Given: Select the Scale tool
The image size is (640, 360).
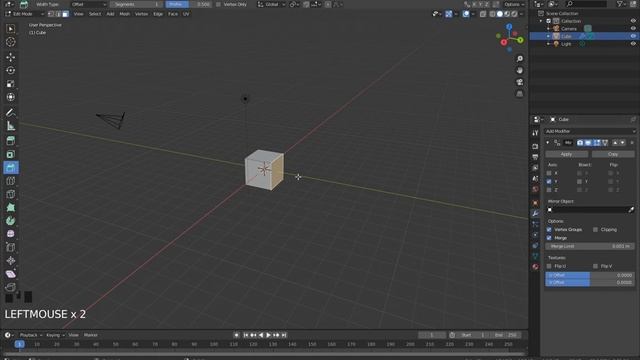Looking at the screenshot, I should click(x=11, y=84).
